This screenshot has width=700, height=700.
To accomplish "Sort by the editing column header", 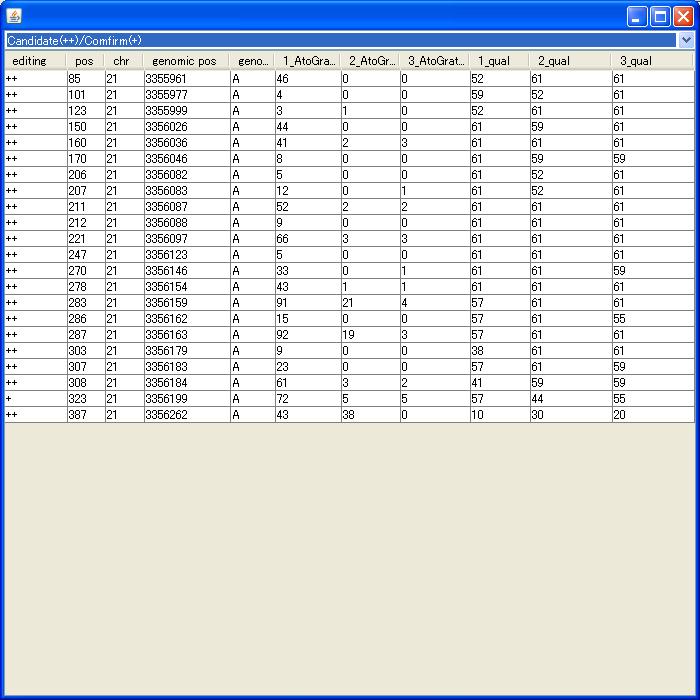I will click(35, 61).
